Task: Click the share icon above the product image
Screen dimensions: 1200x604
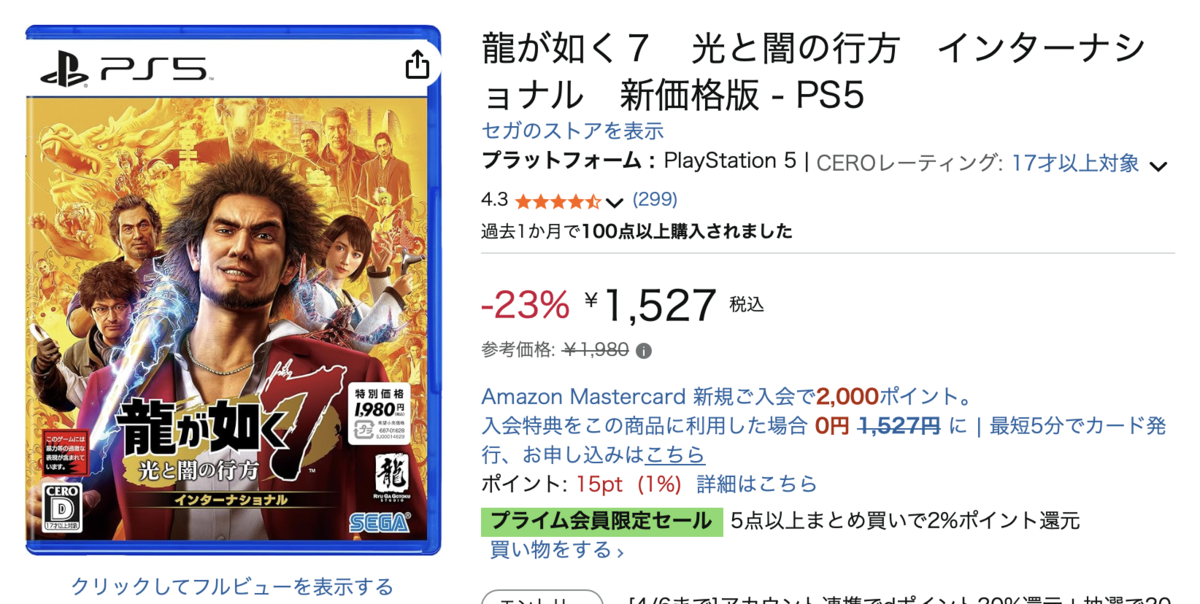Action: (417, 66)
